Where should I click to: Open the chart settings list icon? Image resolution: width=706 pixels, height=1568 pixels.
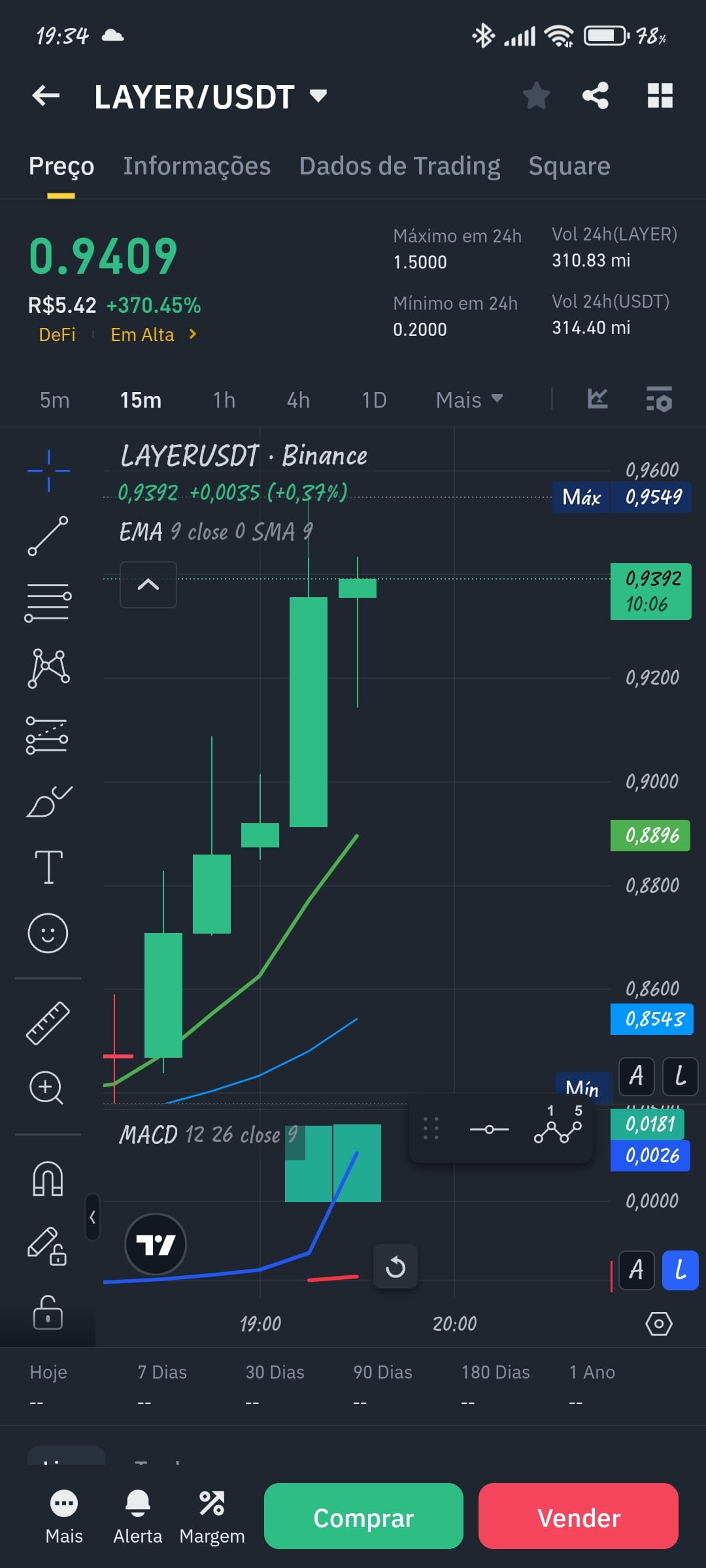(x=659, y=399)
